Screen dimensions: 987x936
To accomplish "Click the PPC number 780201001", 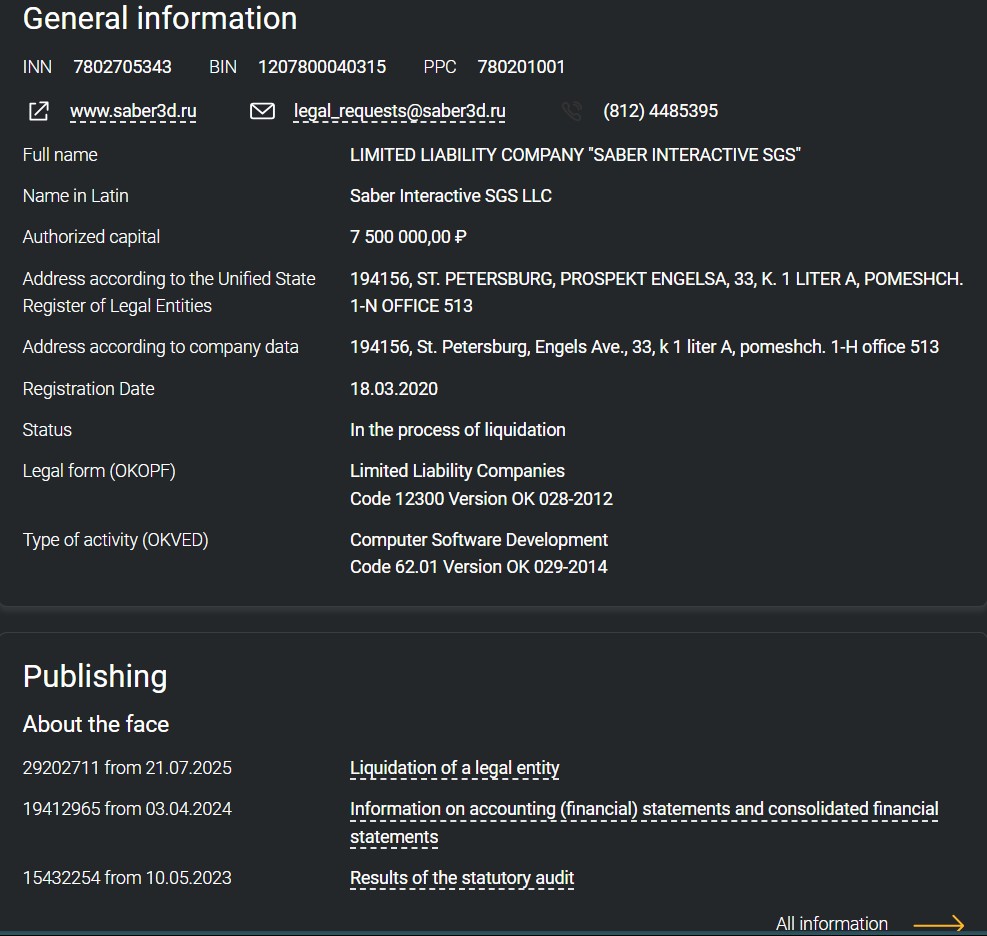I will 521,67.
